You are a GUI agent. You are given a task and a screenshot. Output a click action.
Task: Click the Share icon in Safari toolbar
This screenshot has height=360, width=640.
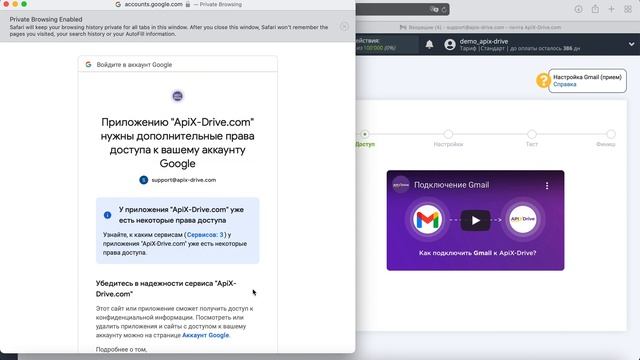click(595, 9)
